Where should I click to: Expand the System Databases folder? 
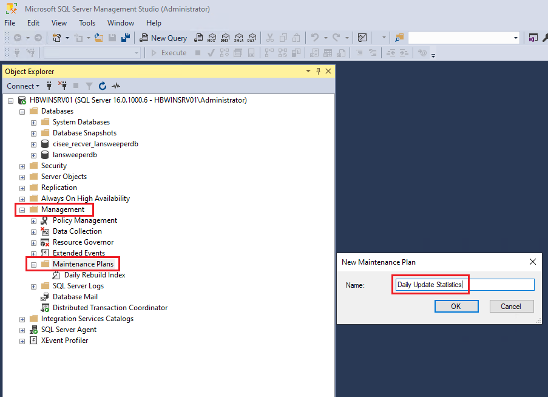pos(34,123)
